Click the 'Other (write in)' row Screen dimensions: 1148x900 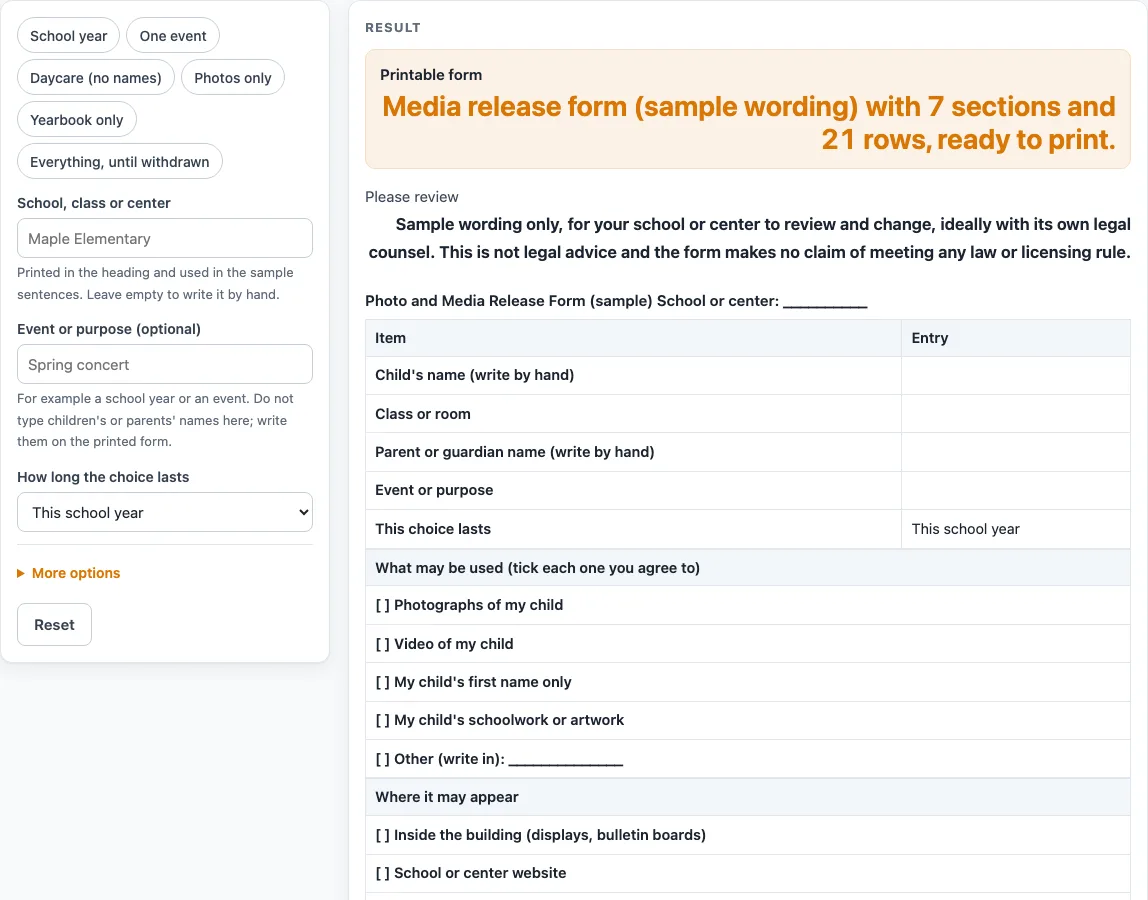click(748, 759)
